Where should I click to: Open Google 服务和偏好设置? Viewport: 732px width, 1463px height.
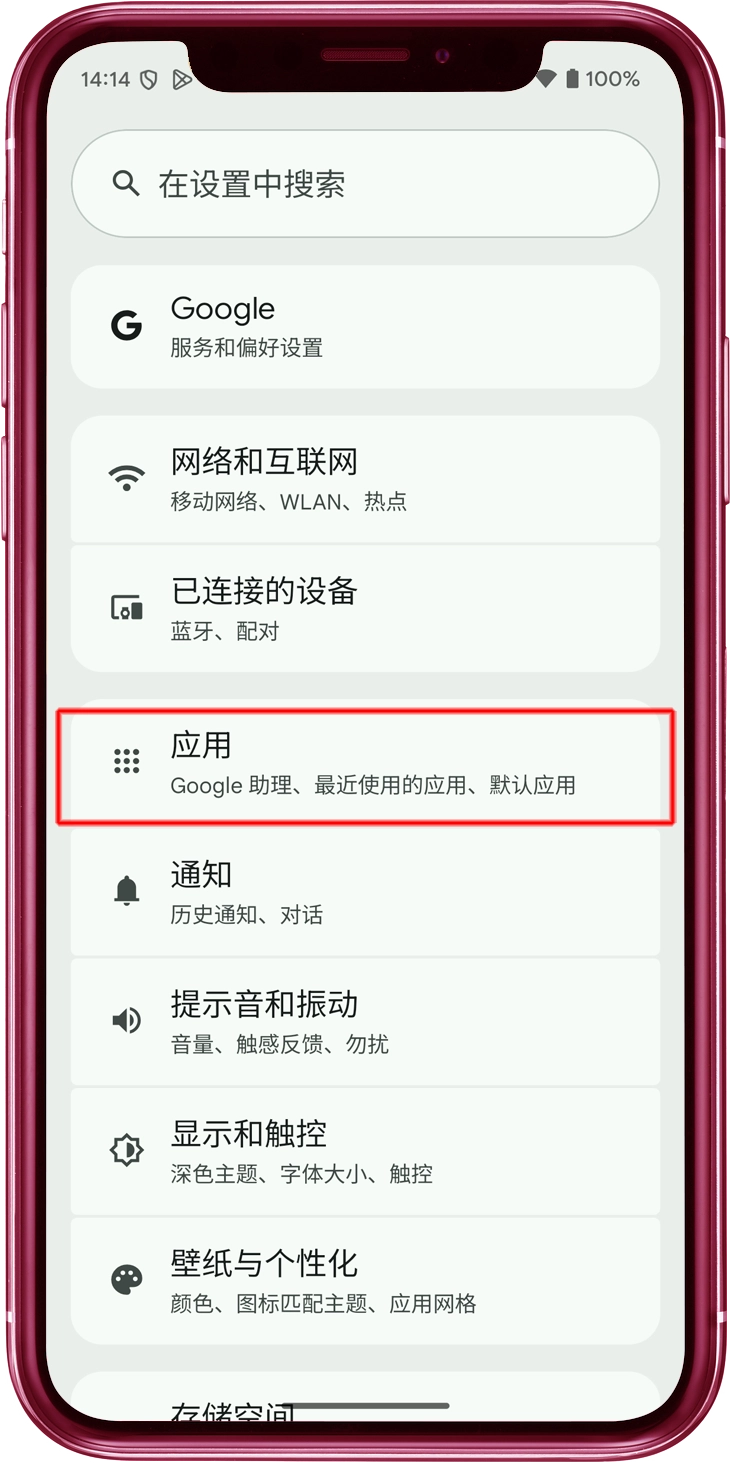click(x=365, y=326)
